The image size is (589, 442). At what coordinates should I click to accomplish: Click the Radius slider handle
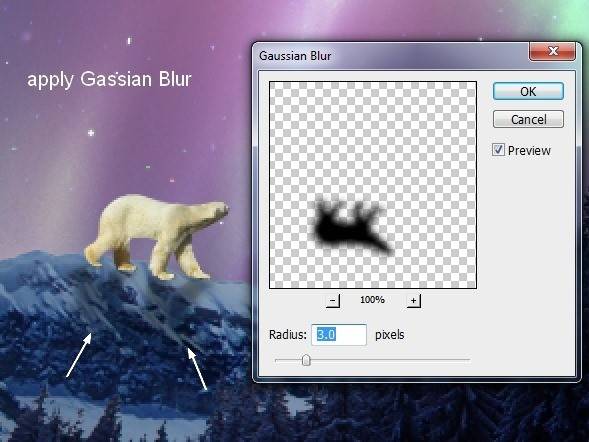pos(306,360)
